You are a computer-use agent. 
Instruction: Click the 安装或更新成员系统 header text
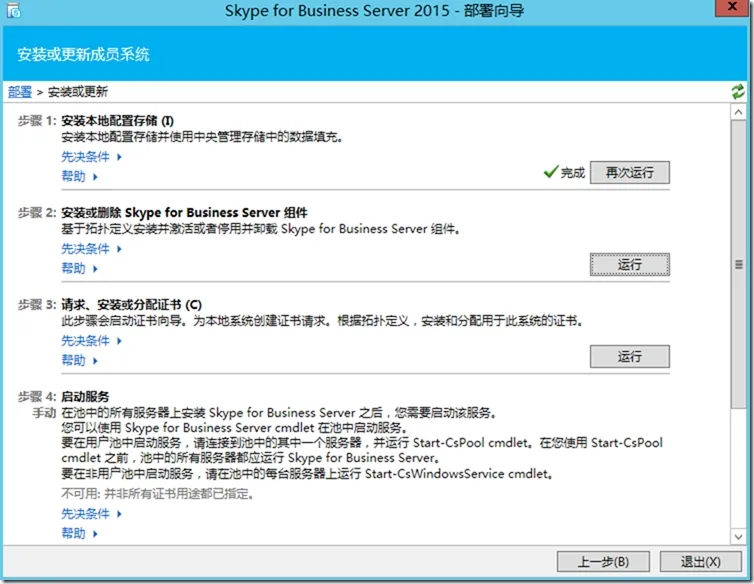point(83,54)
